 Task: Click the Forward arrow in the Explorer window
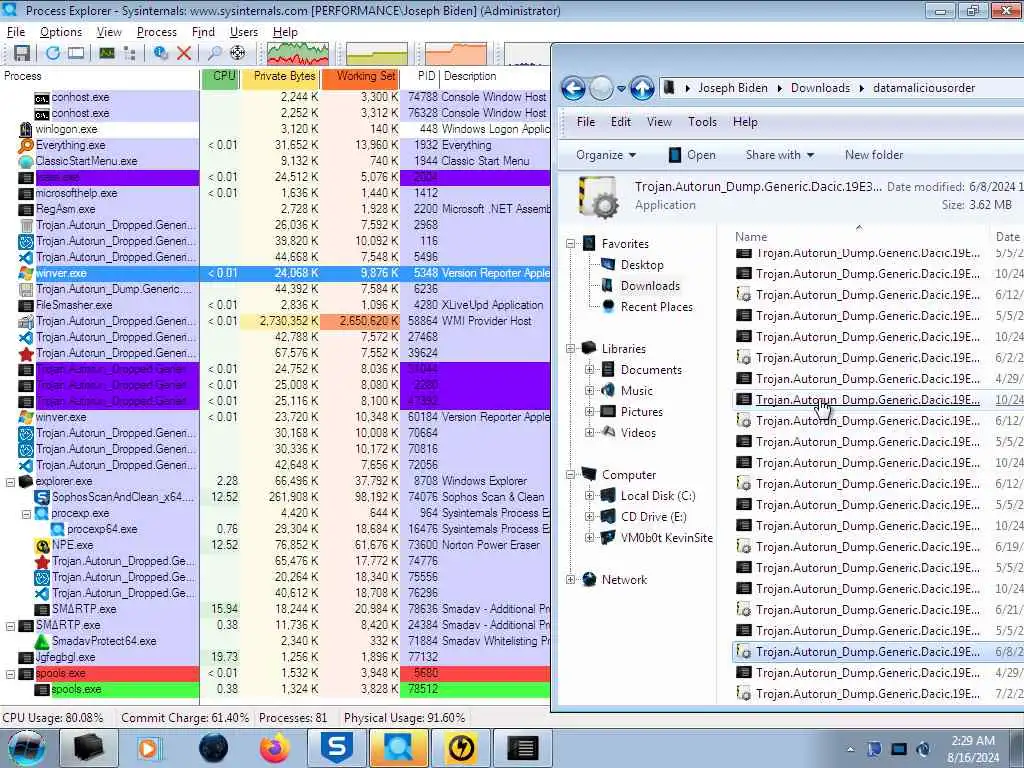pyautogui.click(x=601, y=88)
